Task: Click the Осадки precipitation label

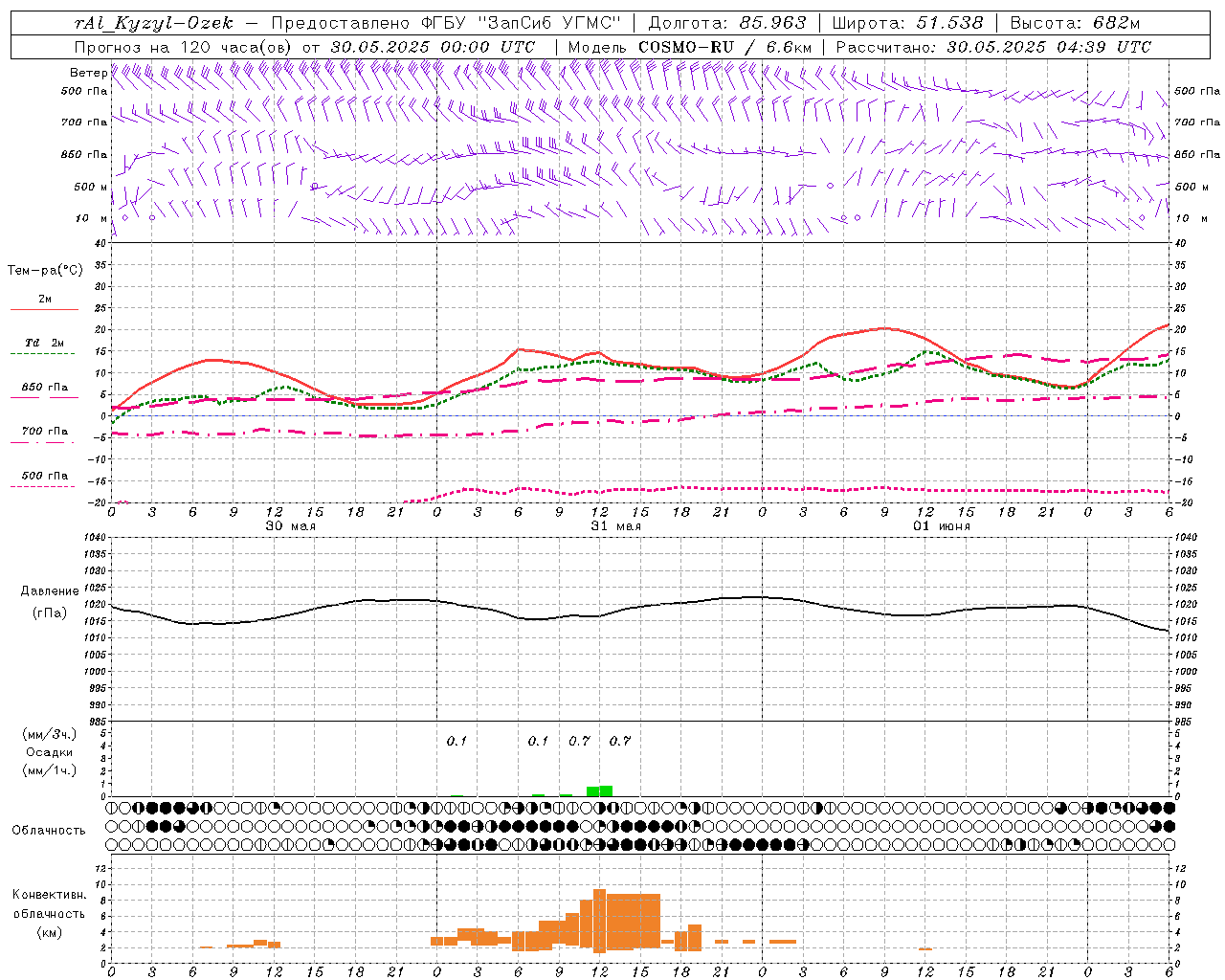Action: click(x=50, y=752)
